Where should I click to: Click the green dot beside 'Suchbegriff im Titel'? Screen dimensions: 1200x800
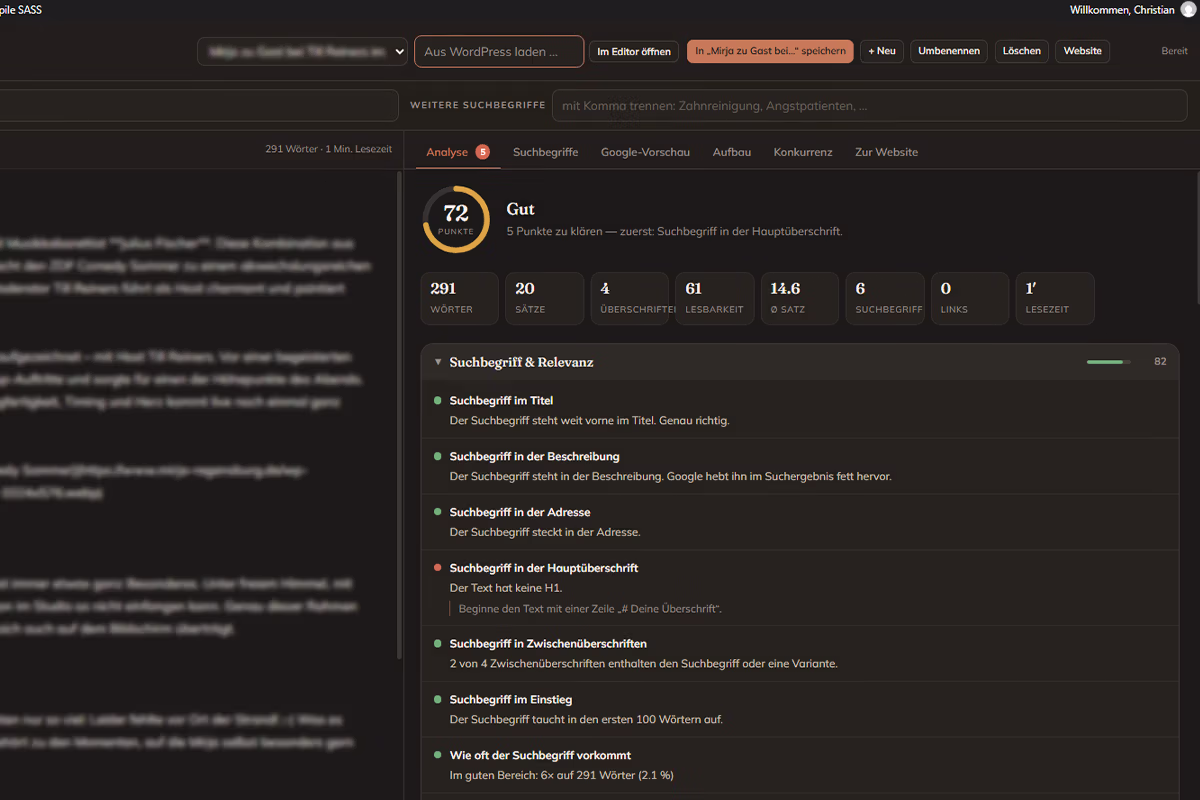pos(437,400)
